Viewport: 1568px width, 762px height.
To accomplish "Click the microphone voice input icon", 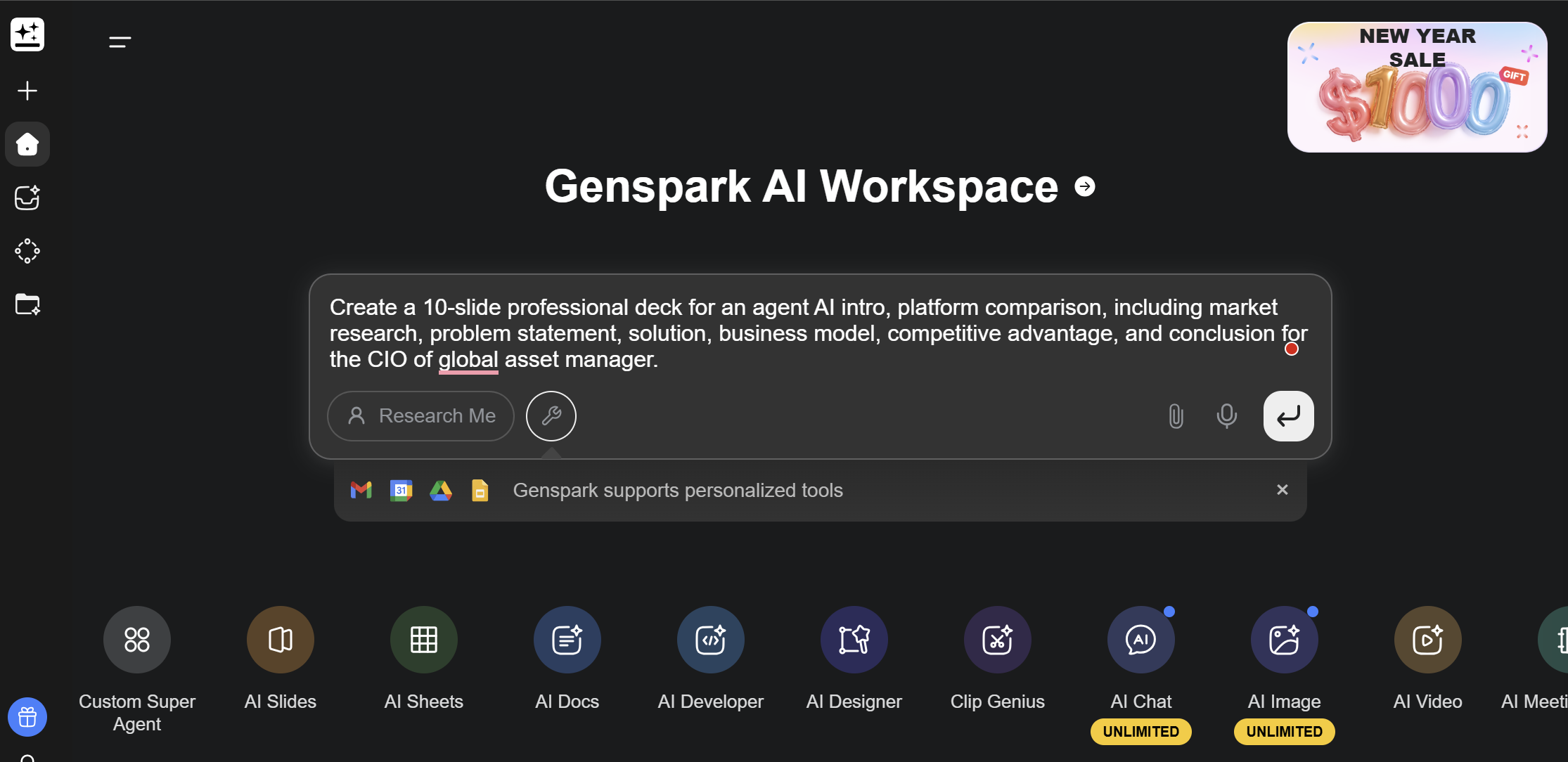I will point(1226,416).
